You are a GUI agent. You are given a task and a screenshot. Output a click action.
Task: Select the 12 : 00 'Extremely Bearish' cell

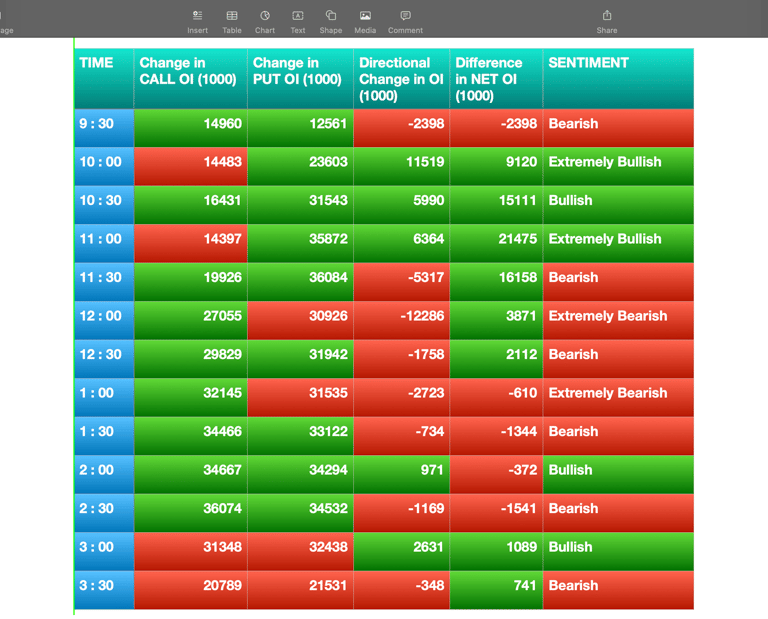(x=618, y=320)
